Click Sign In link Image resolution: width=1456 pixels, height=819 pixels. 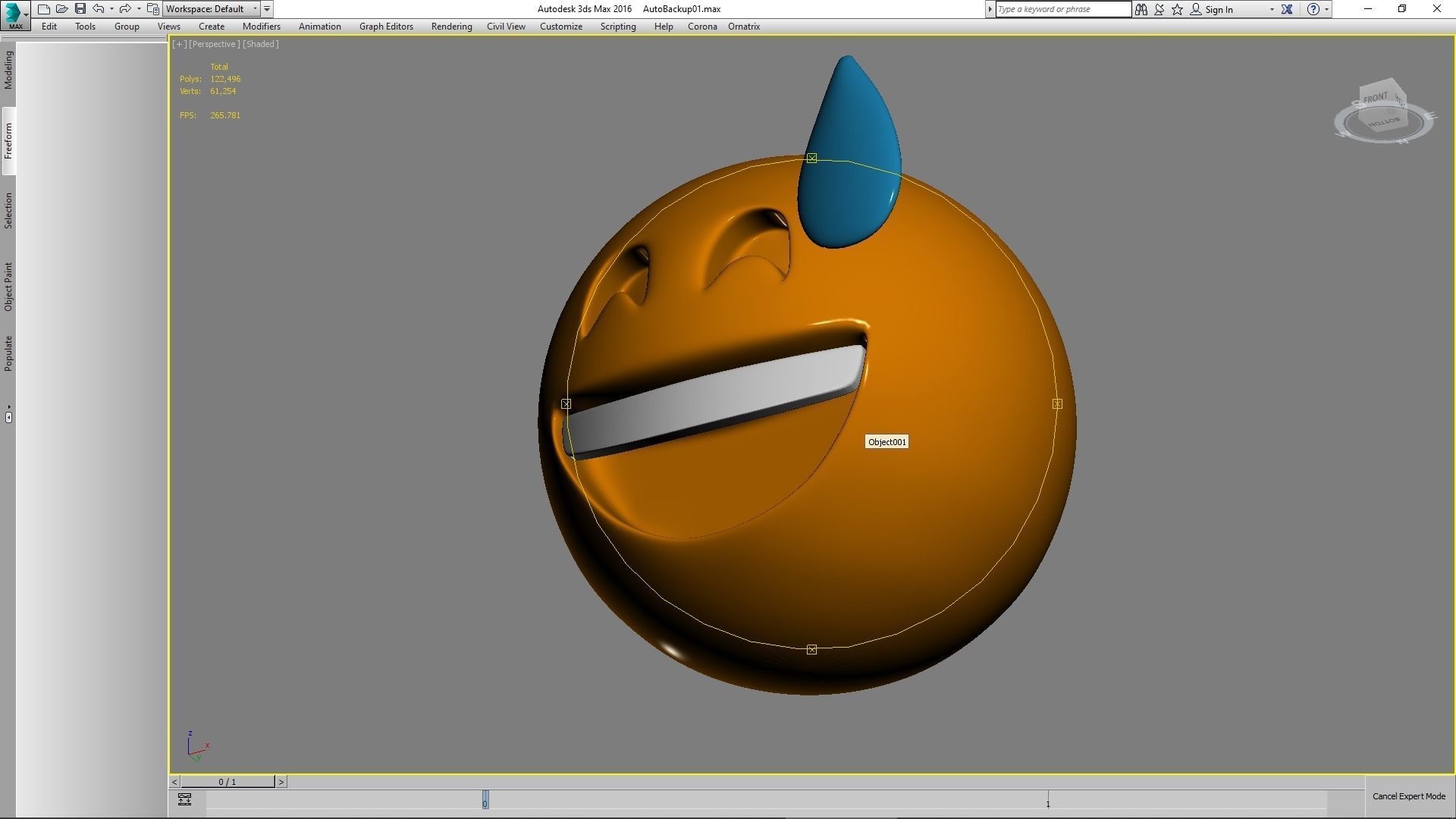1219,10
